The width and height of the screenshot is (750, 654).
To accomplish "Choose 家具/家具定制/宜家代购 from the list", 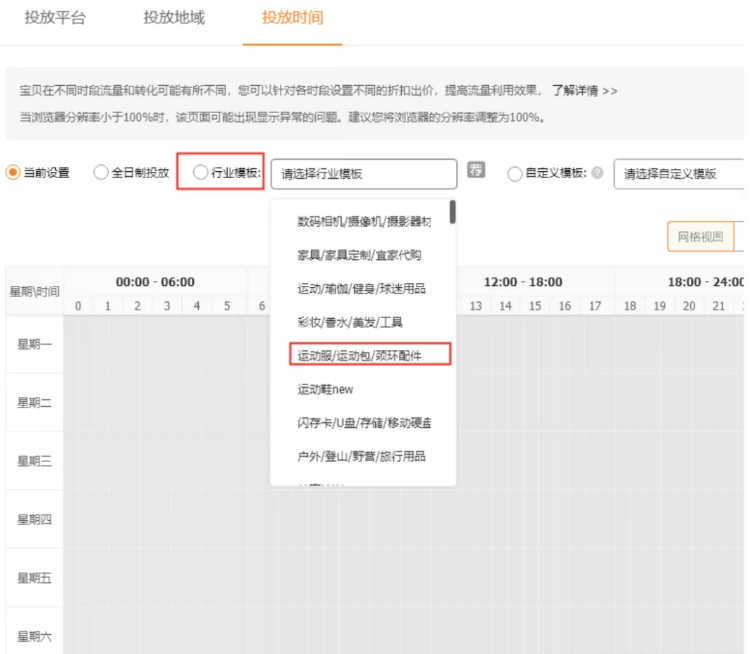I will point(359,255).
